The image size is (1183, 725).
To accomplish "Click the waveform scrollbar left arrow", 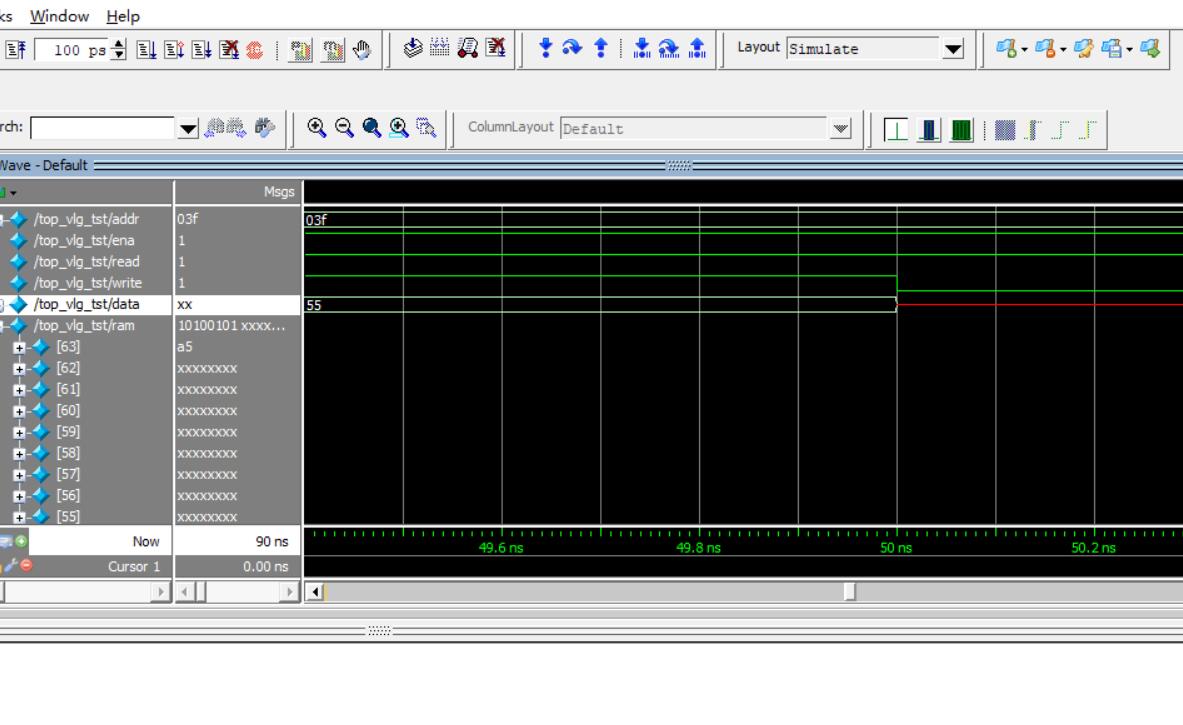I will tap(315, 592).
